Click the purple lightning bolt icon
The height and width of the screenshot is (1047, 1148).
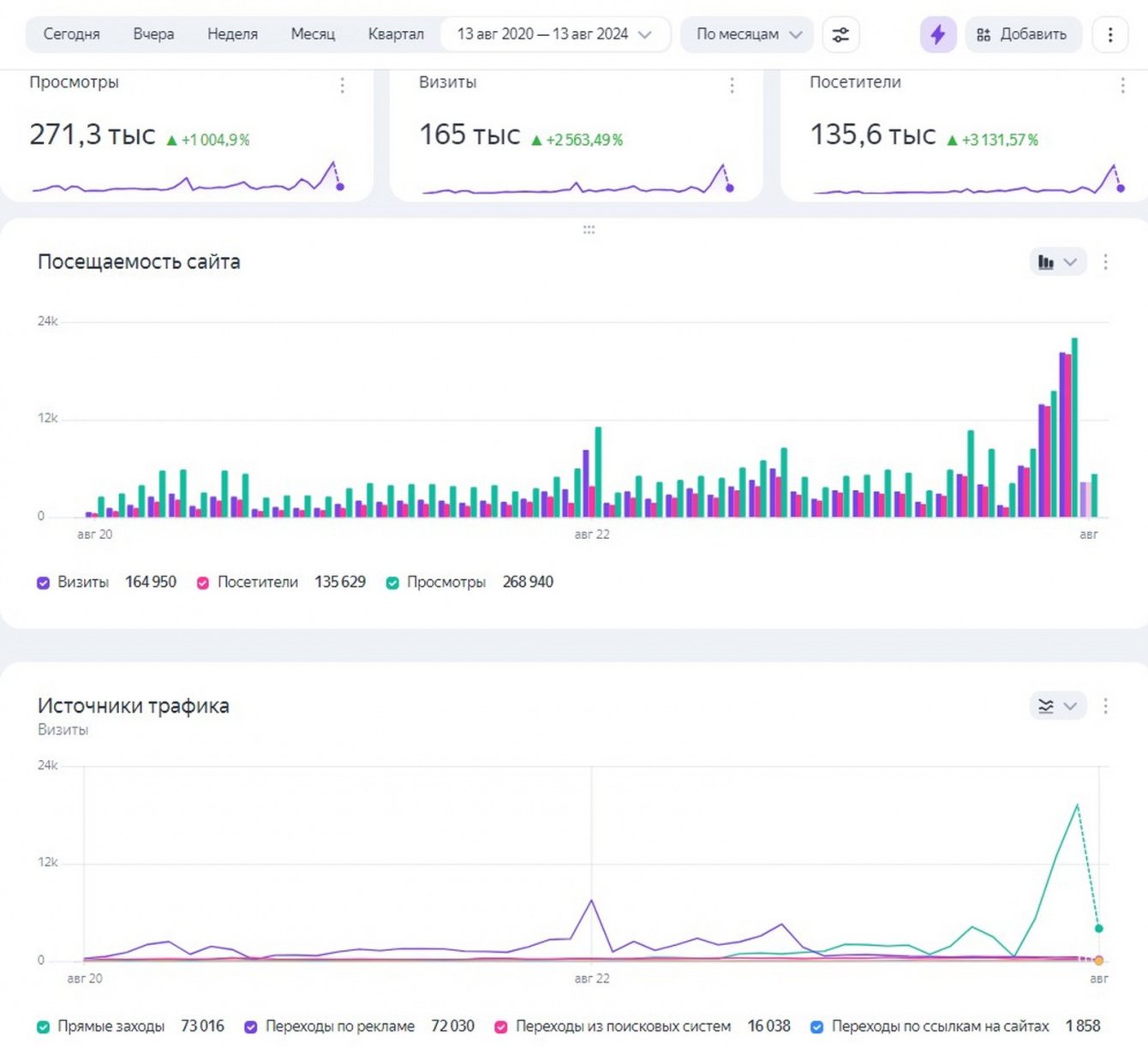click(937, 35)
